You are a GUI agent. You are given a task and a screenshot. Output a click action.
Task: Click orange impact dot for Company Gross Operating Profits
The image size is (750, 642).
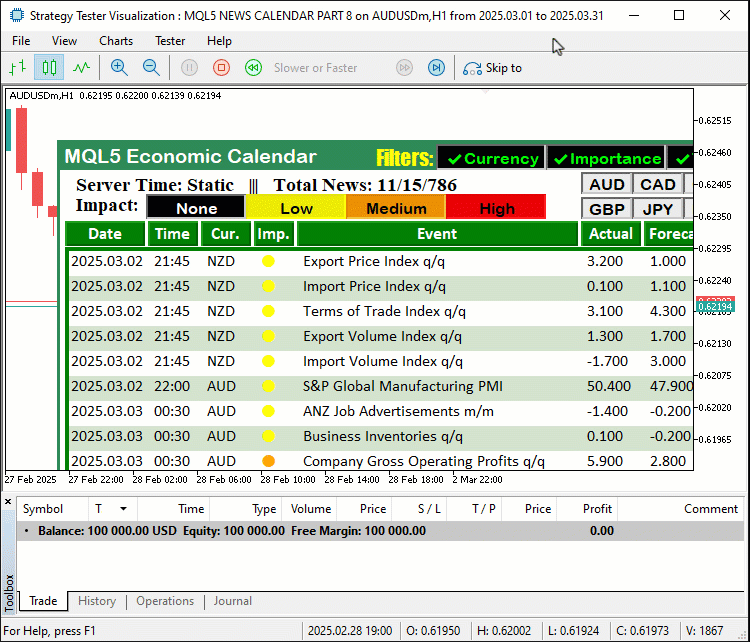[x=268, y=461]
